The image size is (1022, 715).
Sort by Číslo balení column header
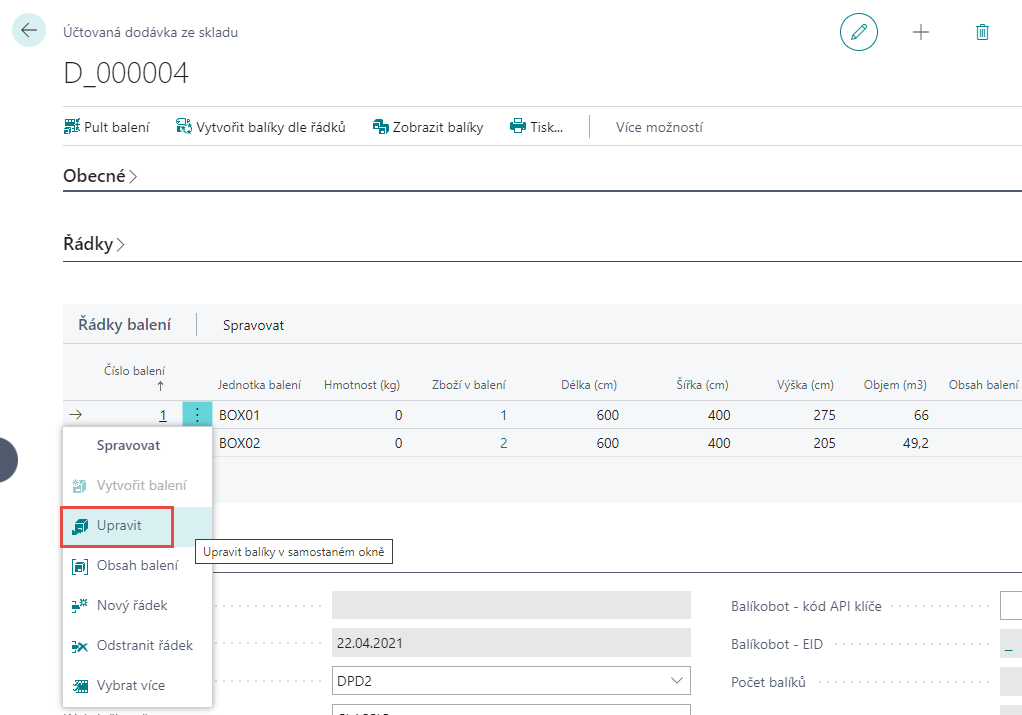point(135,371)
